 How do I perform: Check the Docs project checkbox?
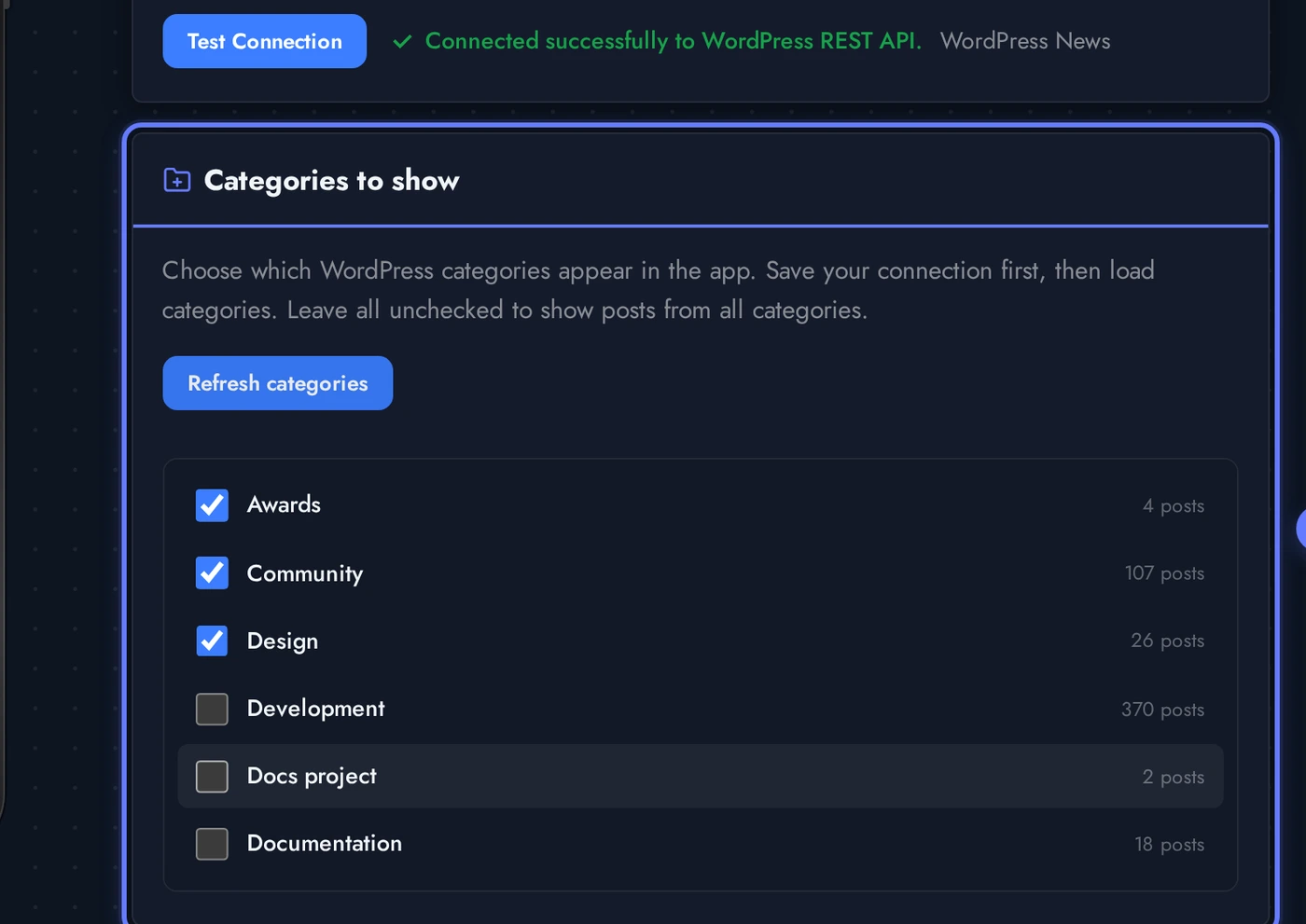(x=212, y=776)
